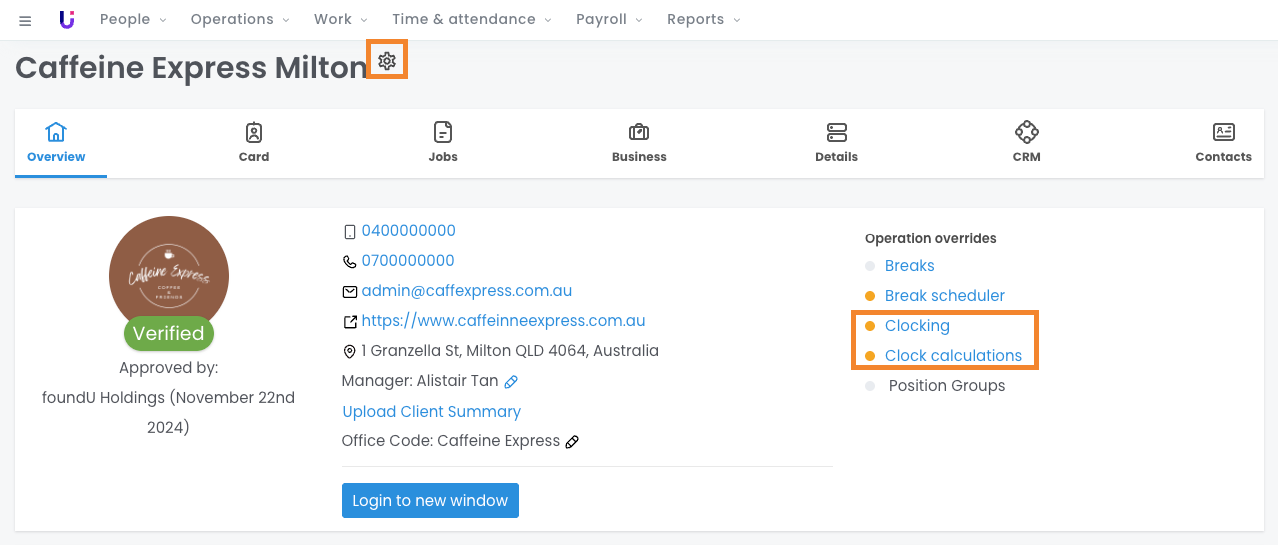Screen dimensions: 1278x545
Task: Open the Payroll menu
Action: pyautogui.click(x=609, y=20)
